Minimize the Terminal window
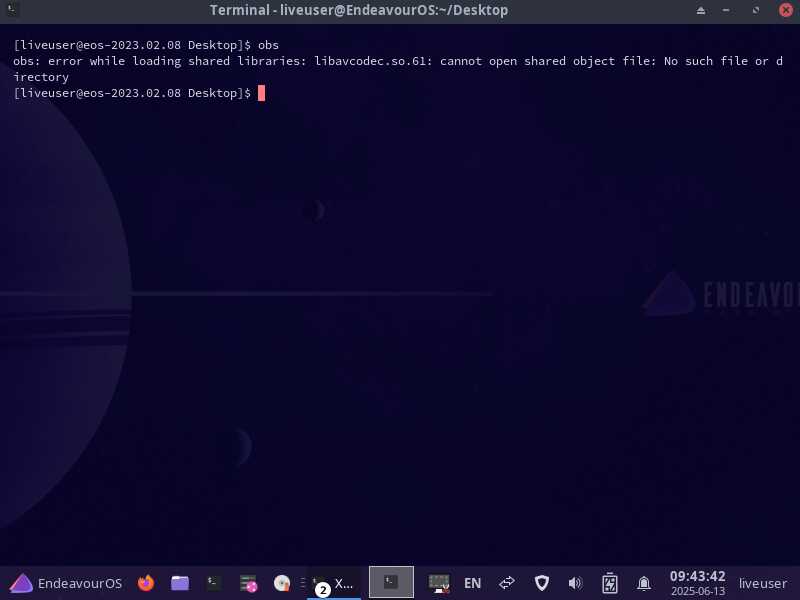Screen dimensions: 800x600 pyautogui.click(x=726, y=10)
